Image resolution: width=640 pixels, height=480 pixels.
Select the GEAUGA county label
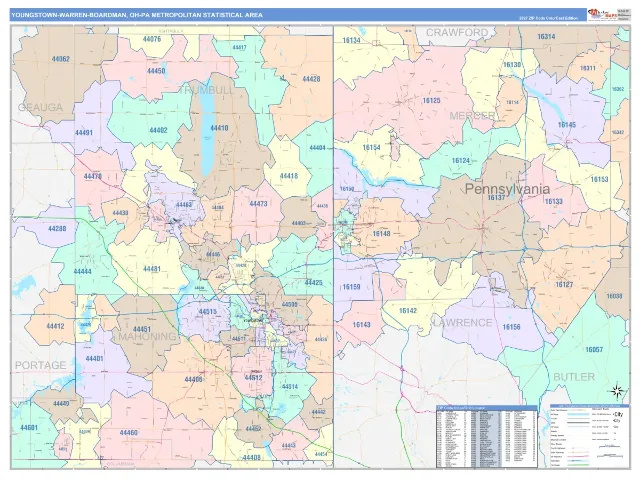pyautogui.click(x=40, y=107)
